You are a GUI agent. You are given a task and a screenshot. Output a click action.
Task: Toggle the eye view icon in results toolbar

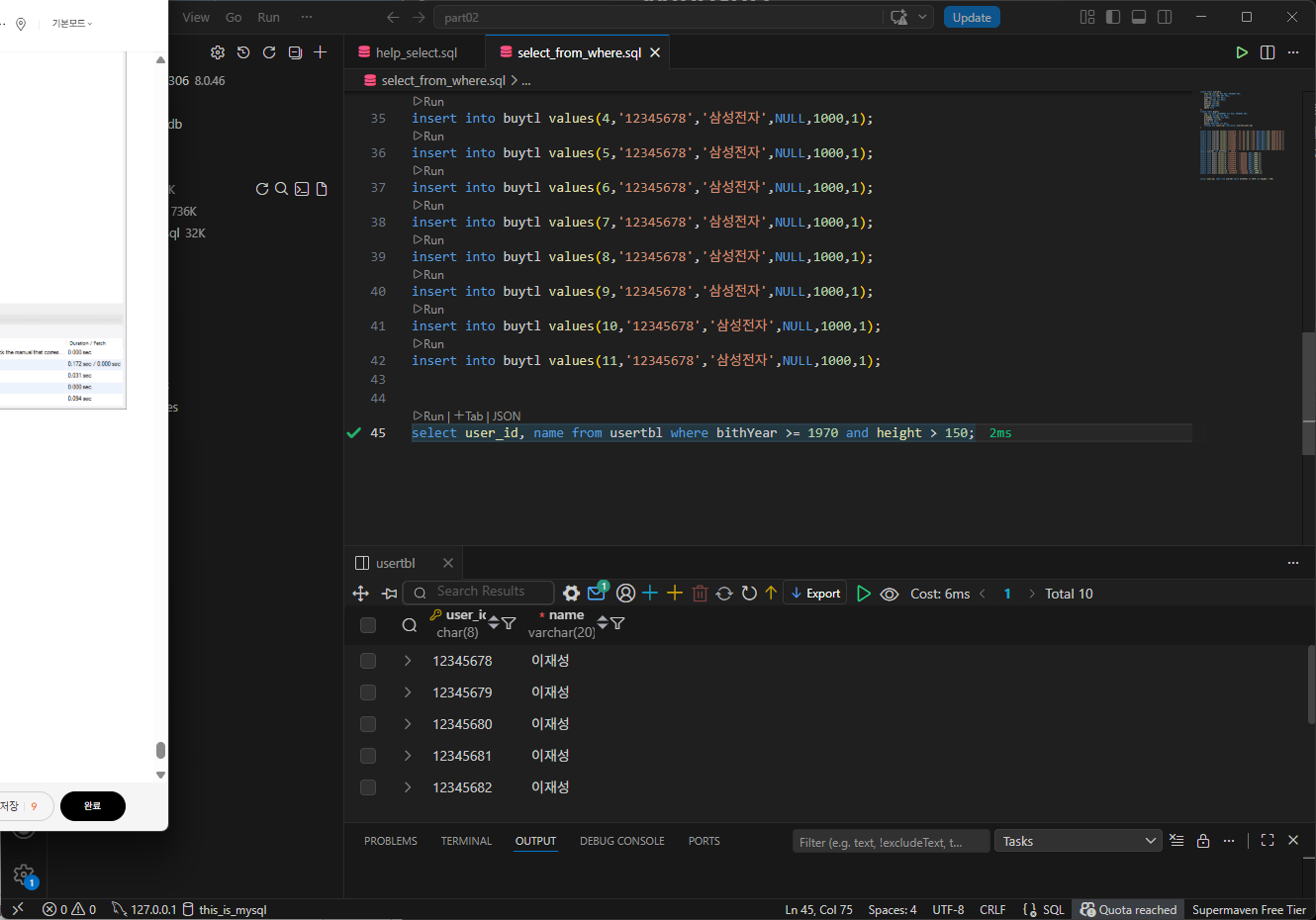tap(890, 594)
